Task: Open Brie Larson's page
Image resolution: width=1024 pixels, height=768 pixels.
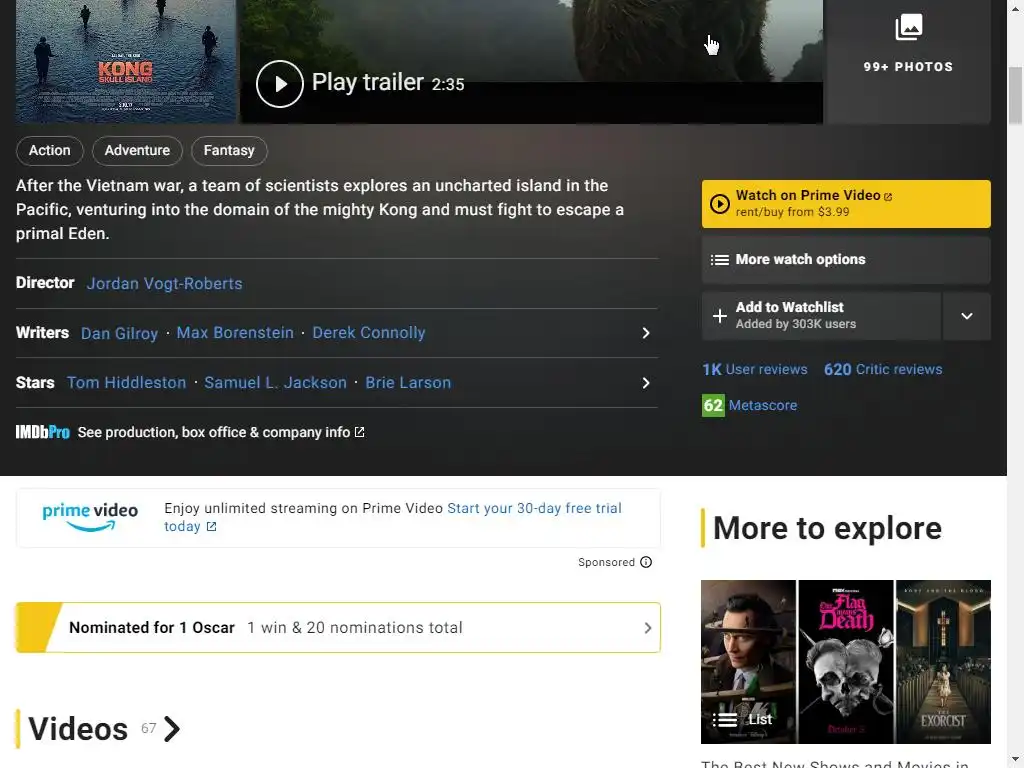Action: coord(408,383)
